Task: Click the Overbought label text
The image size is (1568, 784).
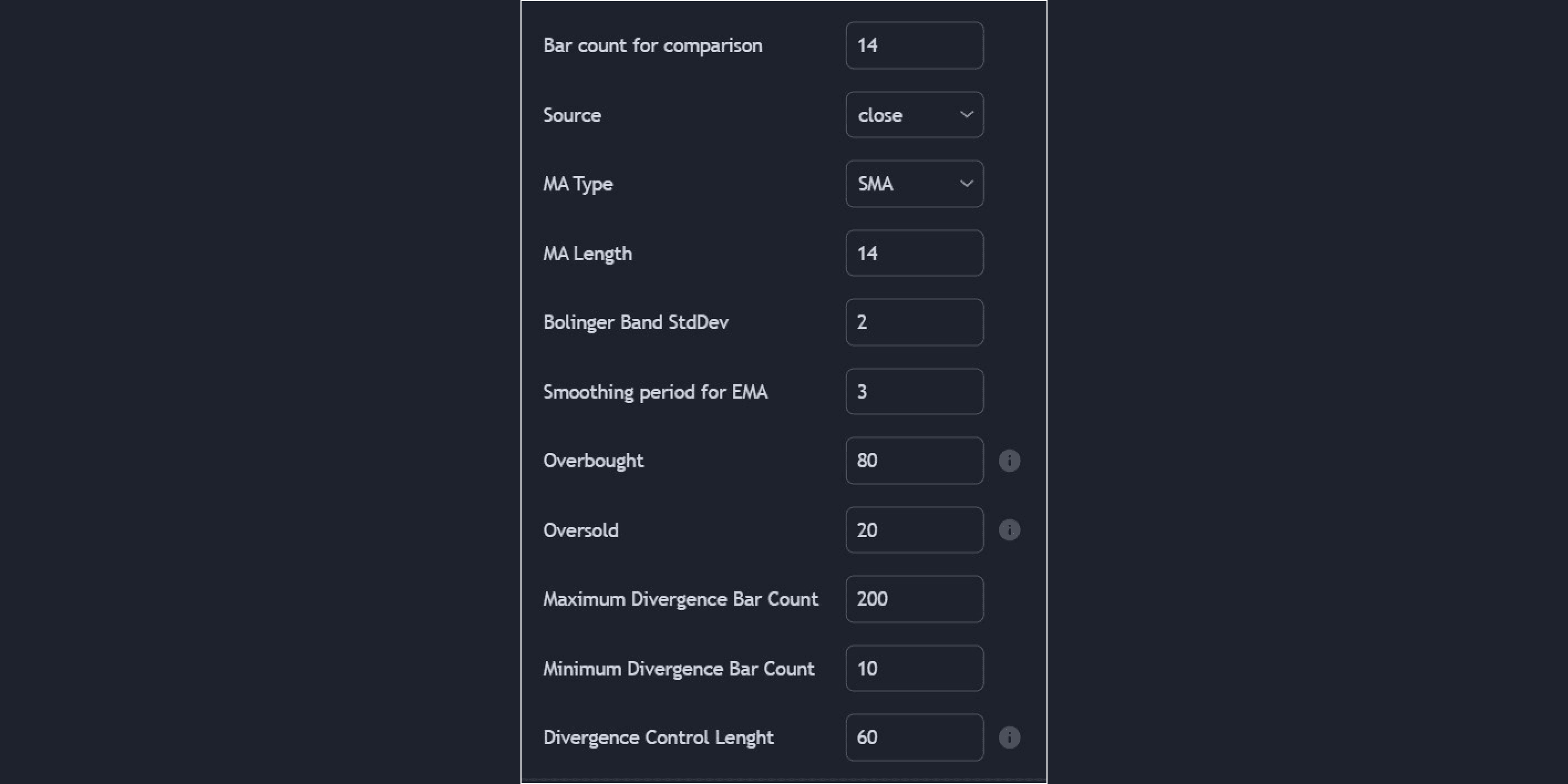Action: pos(594,461)
